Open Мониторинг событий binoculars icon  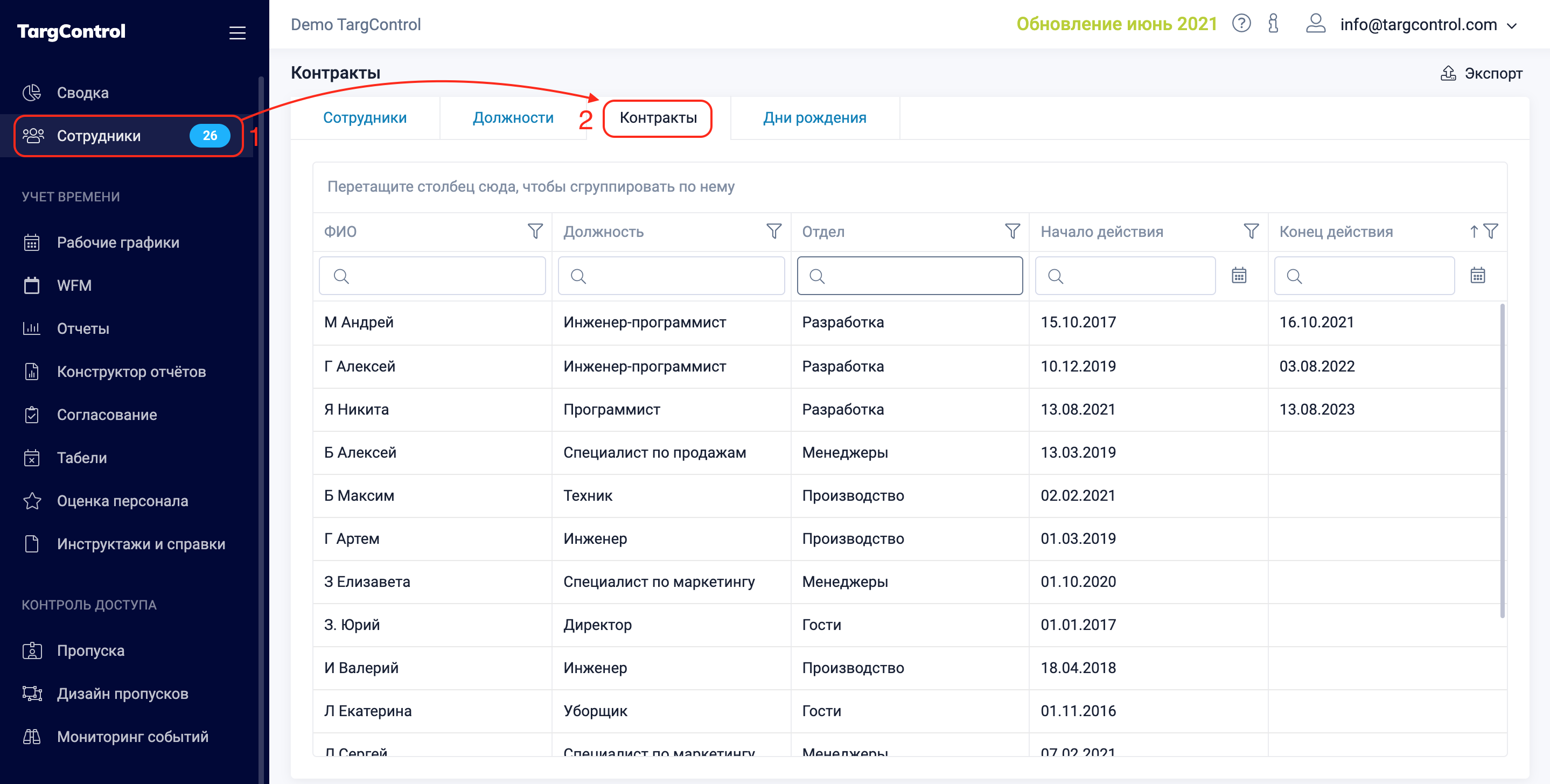tap(32, 737)
